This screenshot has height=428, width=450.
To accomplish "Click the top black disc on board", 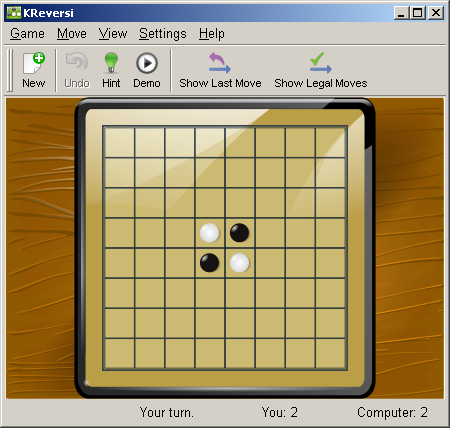I will point(239,233).
